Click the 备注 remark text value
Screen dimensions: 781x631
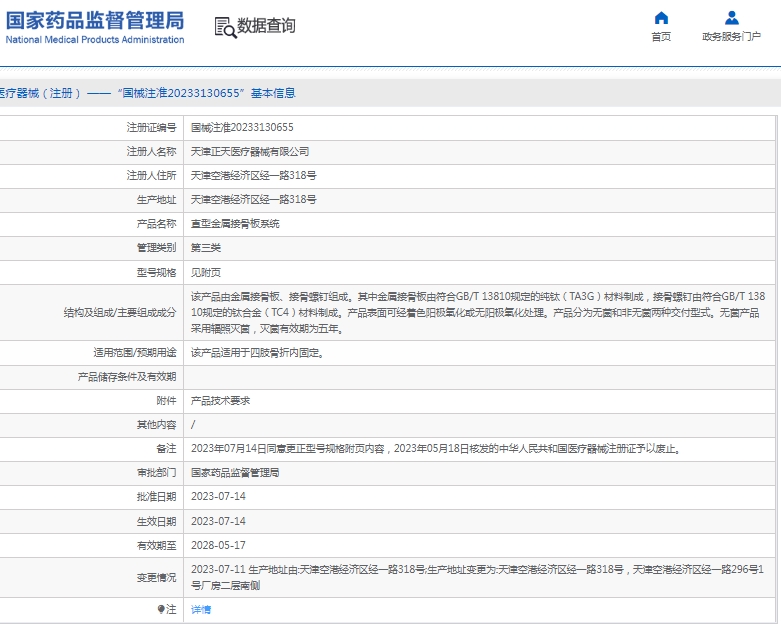[x=436, y=449]
